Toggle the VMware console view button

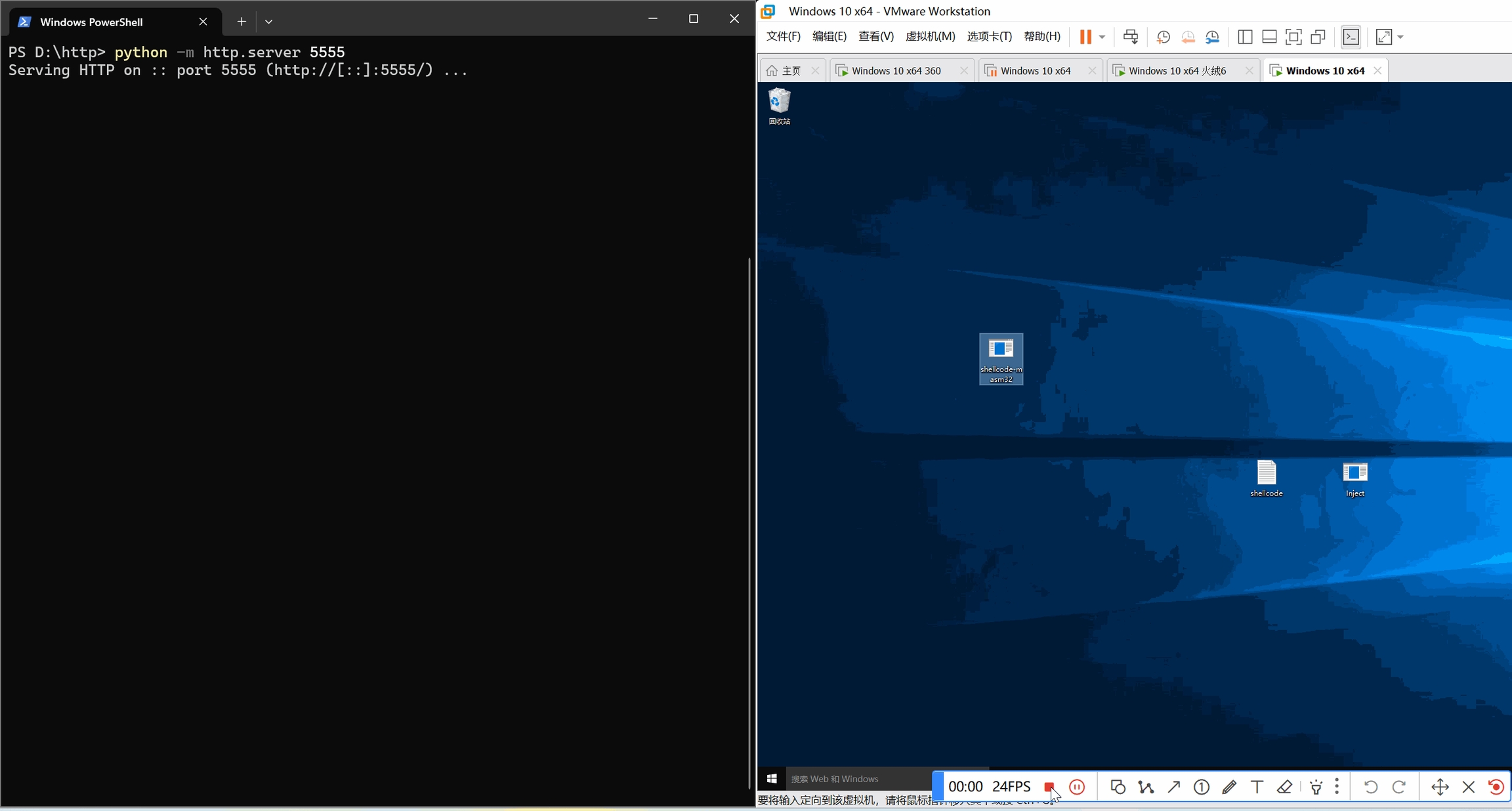click(x=1351, y=37)
